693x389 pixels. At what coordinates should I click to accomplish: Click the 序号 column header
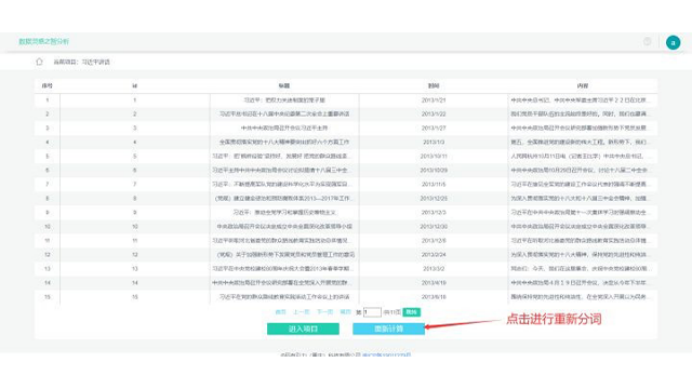pyautogui.click(x=47, y=86)
